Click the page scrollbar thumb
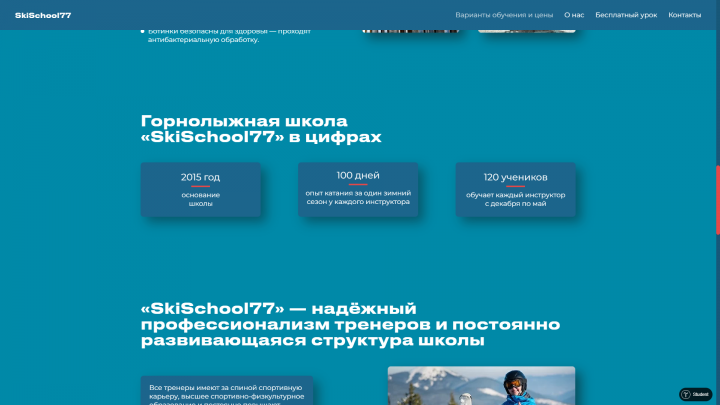The image size is (720, 405). tap(718, 200)
